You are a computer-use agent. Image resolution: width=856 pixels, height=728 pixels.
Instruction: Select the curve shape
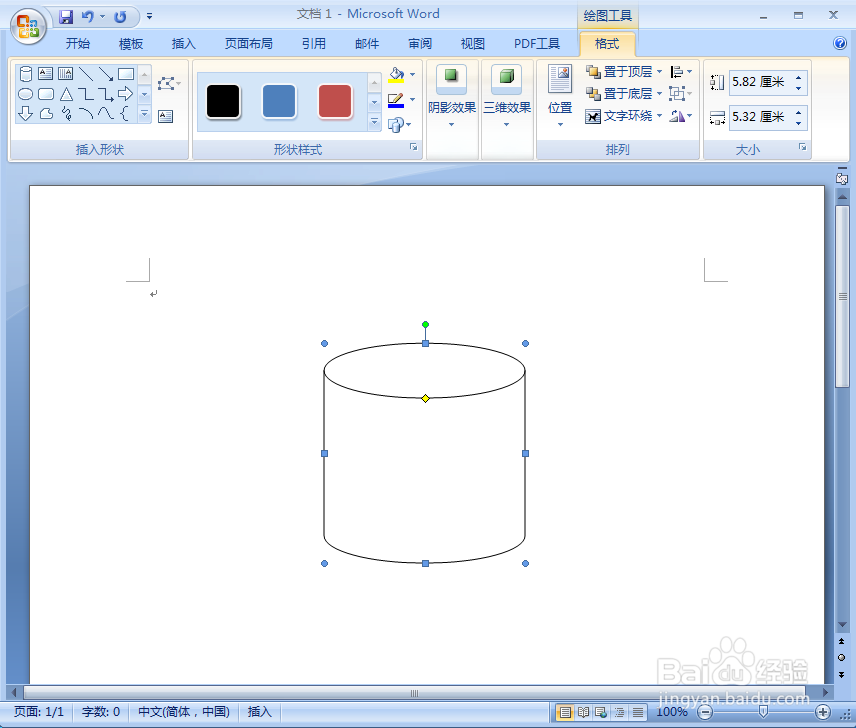pyautogui.click(x=105, y=114)
